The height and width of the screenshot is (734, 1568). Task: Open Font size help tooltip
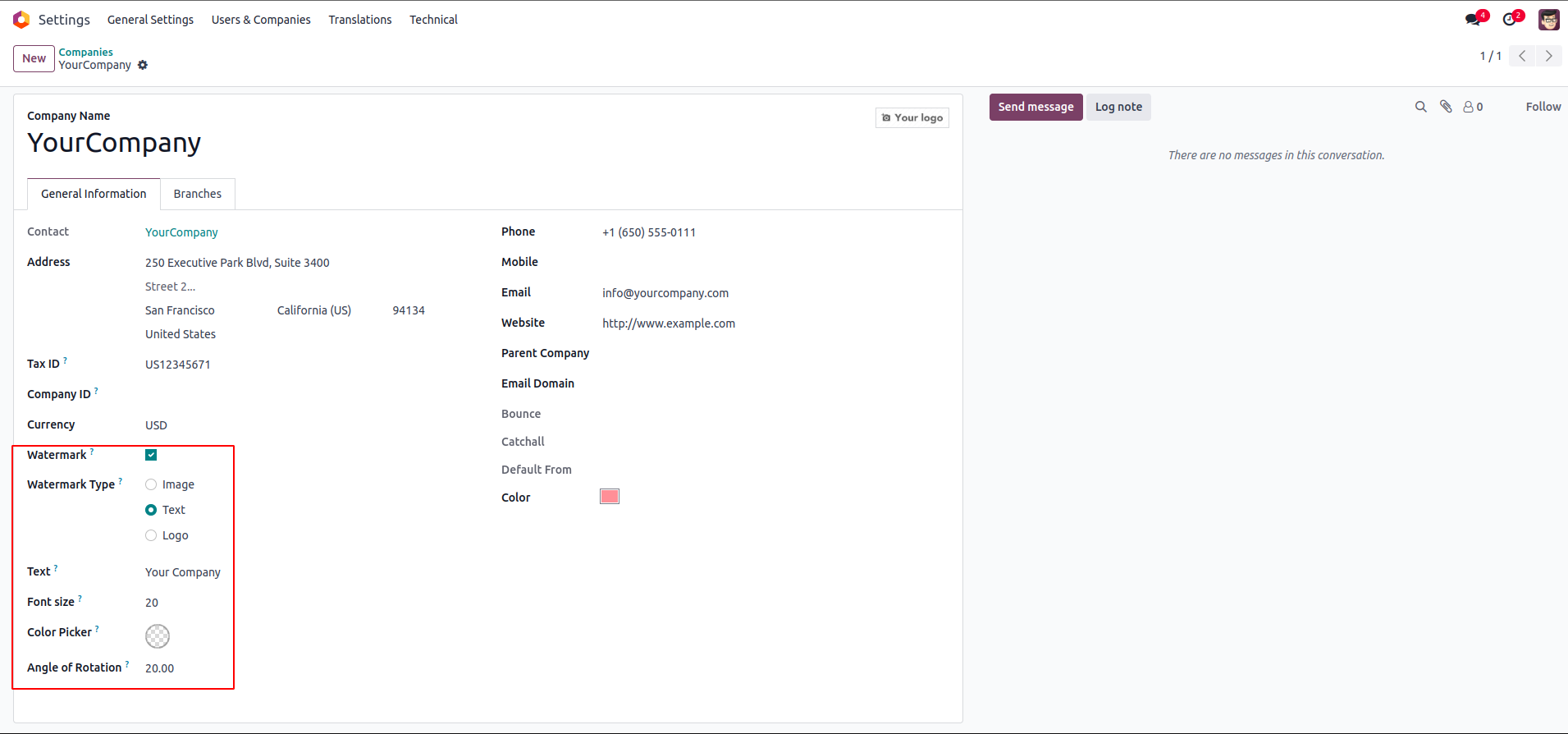[x=80, y=598]
